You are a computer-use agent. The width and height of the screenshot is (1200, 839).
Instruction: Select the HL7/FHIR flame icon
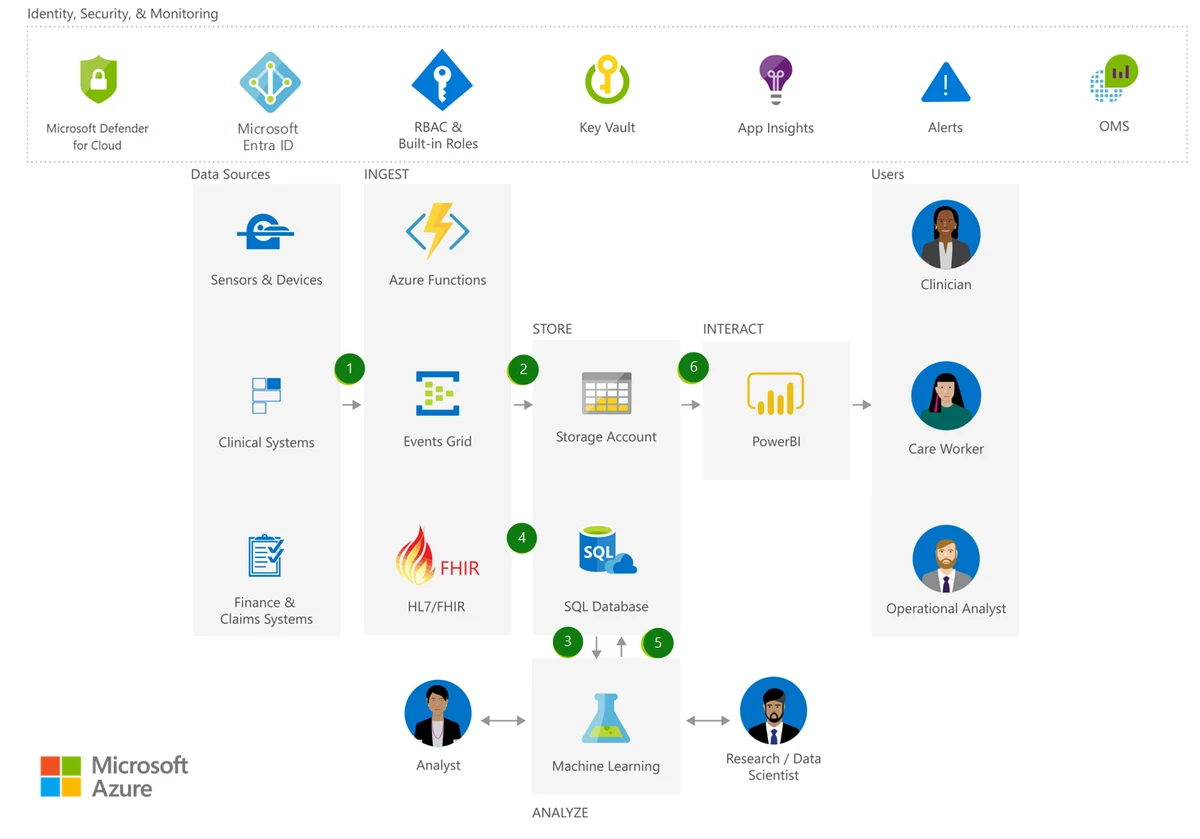pos(437,557)
